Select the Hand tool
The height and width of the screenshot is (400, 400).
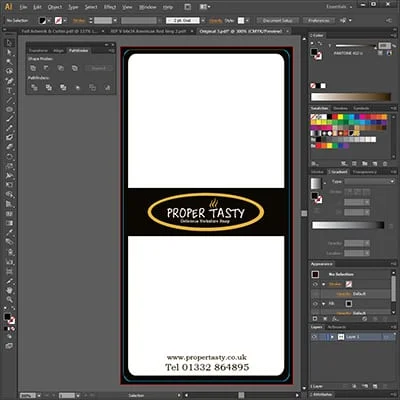(9, 290)
